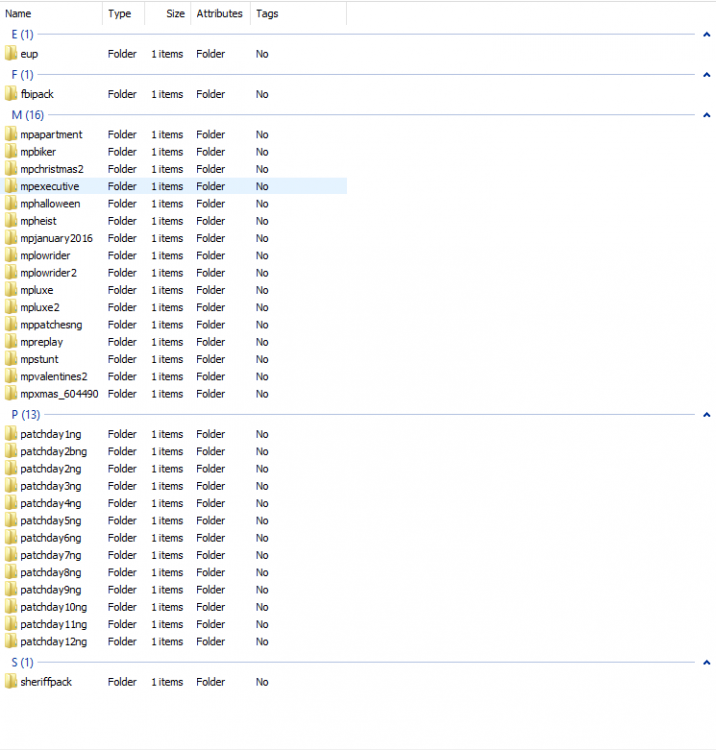Select the mpluxe folder icon
Screen dimensions: 716x750
click(11, 289)
